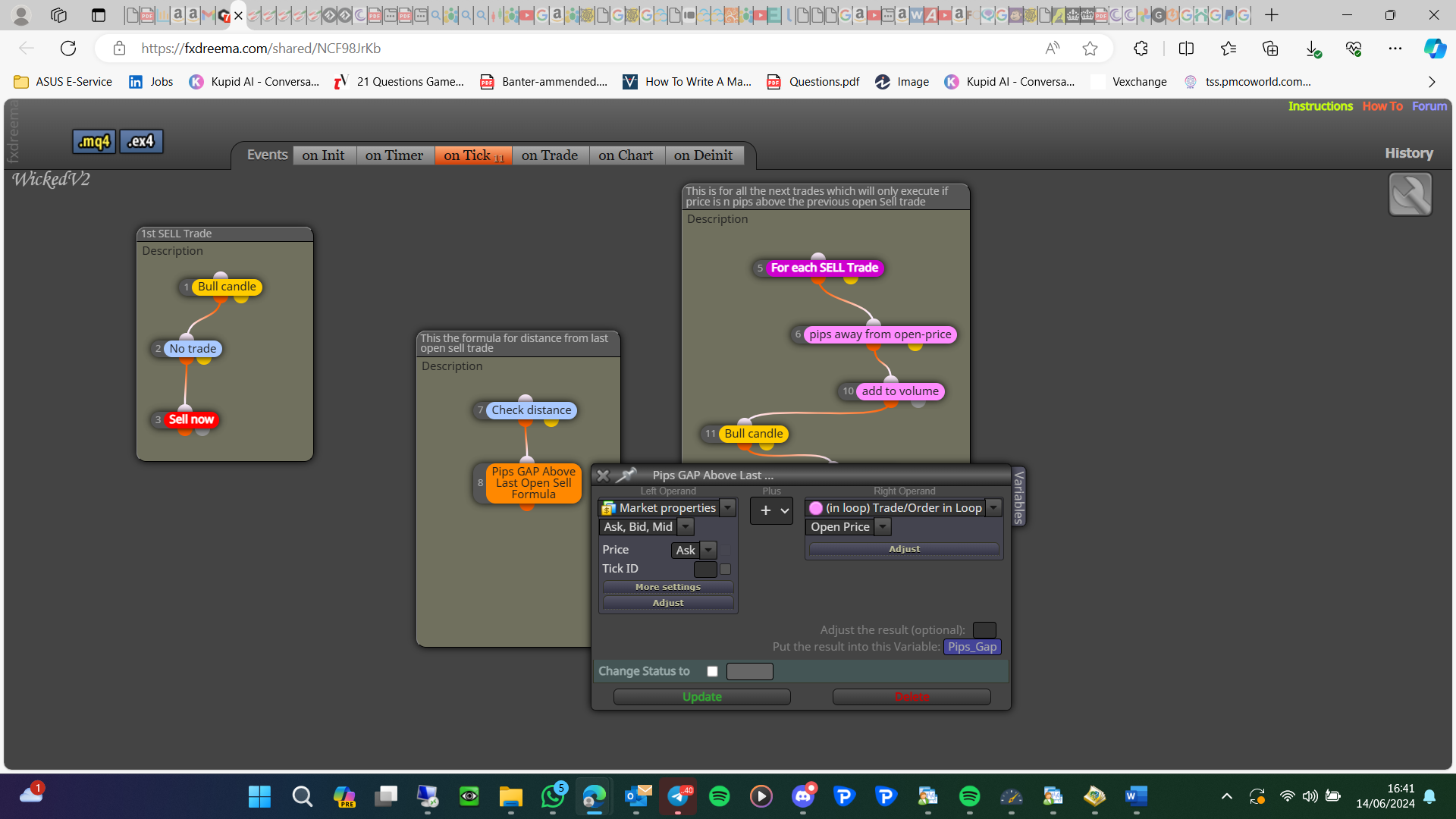Open the Instructions link
Viewport: 1456px width, 819px height.
(1320, 106)
